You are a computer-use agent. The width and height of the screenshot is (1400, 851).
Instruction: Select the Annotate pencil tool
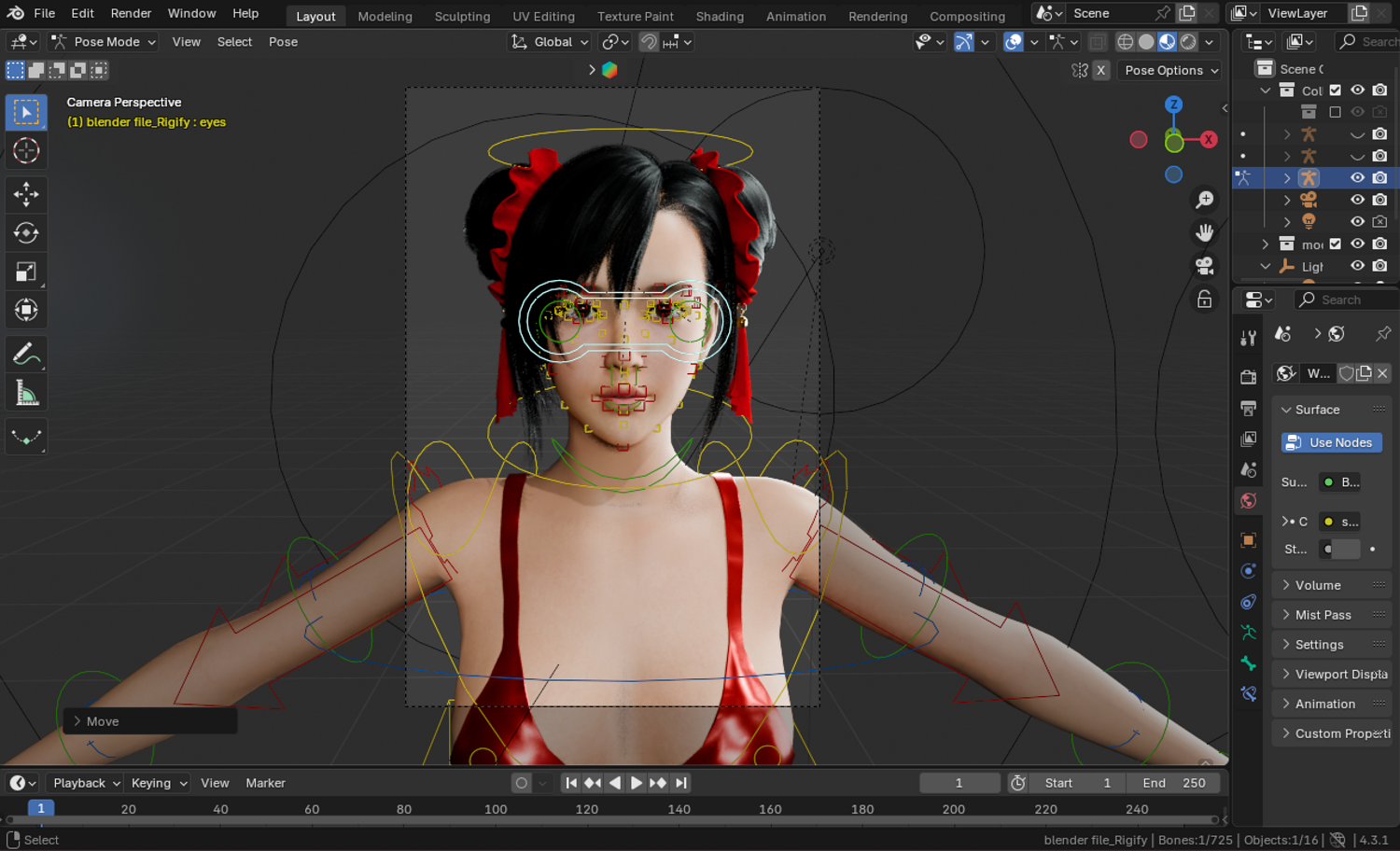point(26,355)
